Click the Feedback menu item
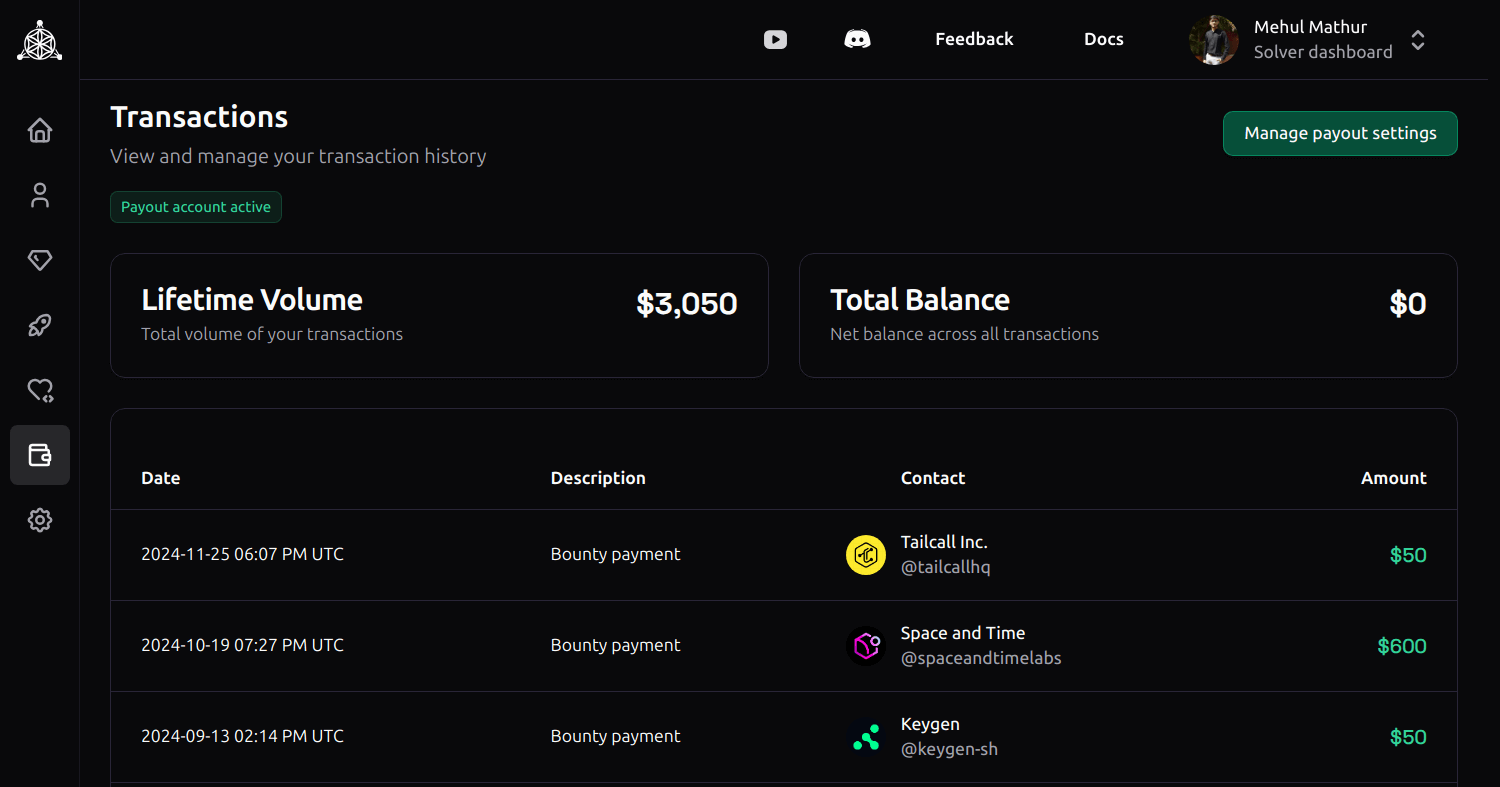 click(974, 39)
